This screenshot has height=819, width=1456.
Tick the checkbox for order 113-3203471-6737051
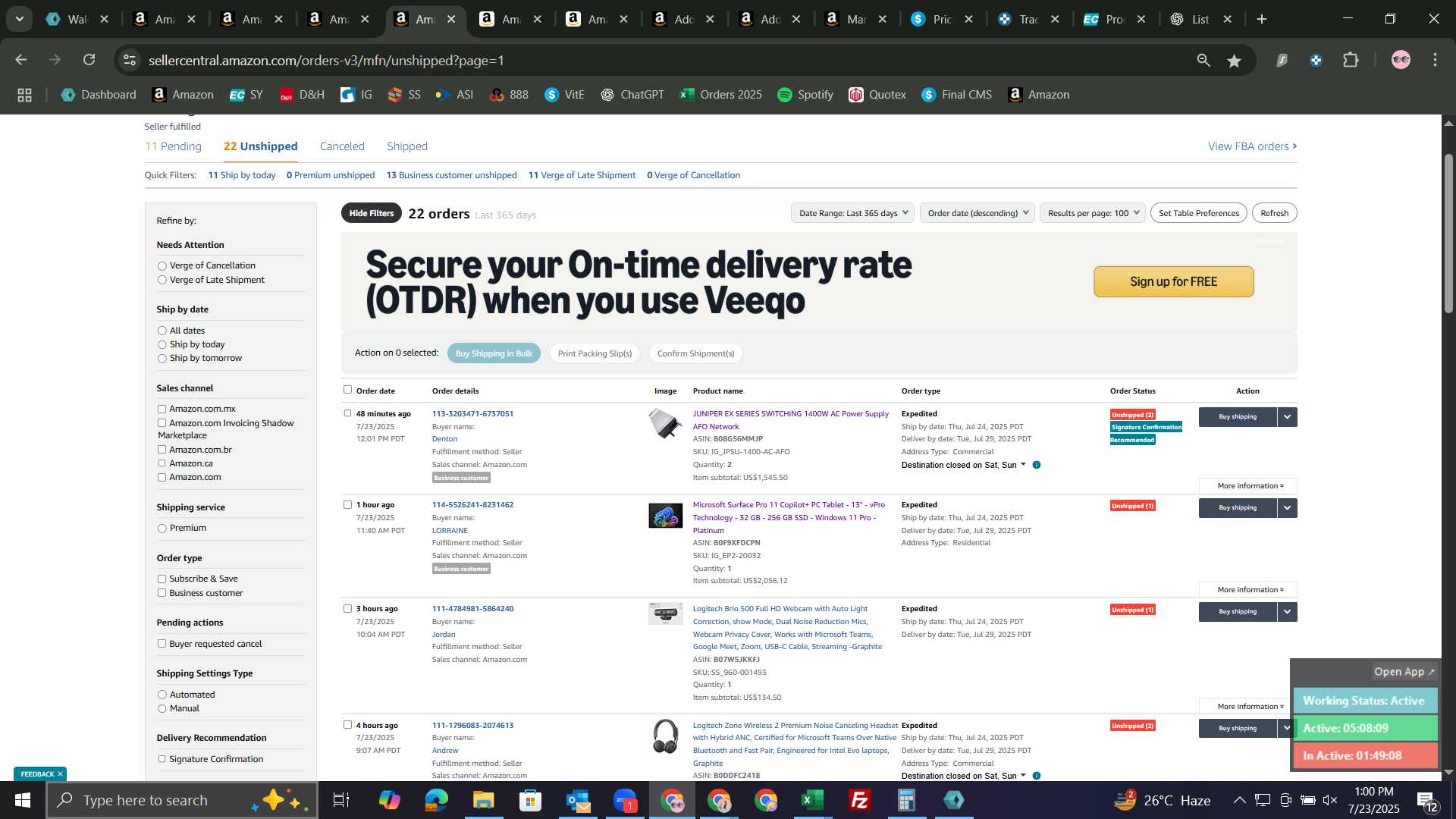coord(348,413)
